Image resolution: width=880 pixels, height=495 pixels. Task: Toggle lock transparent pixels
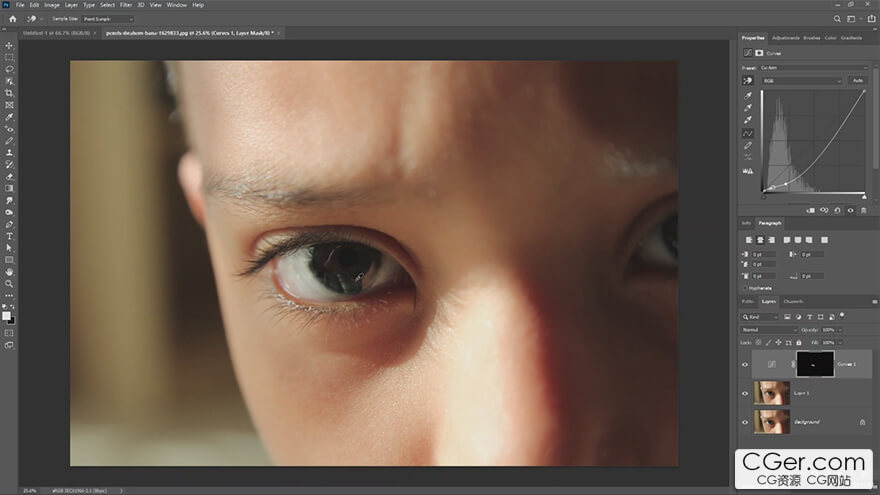tap(759, 342)
